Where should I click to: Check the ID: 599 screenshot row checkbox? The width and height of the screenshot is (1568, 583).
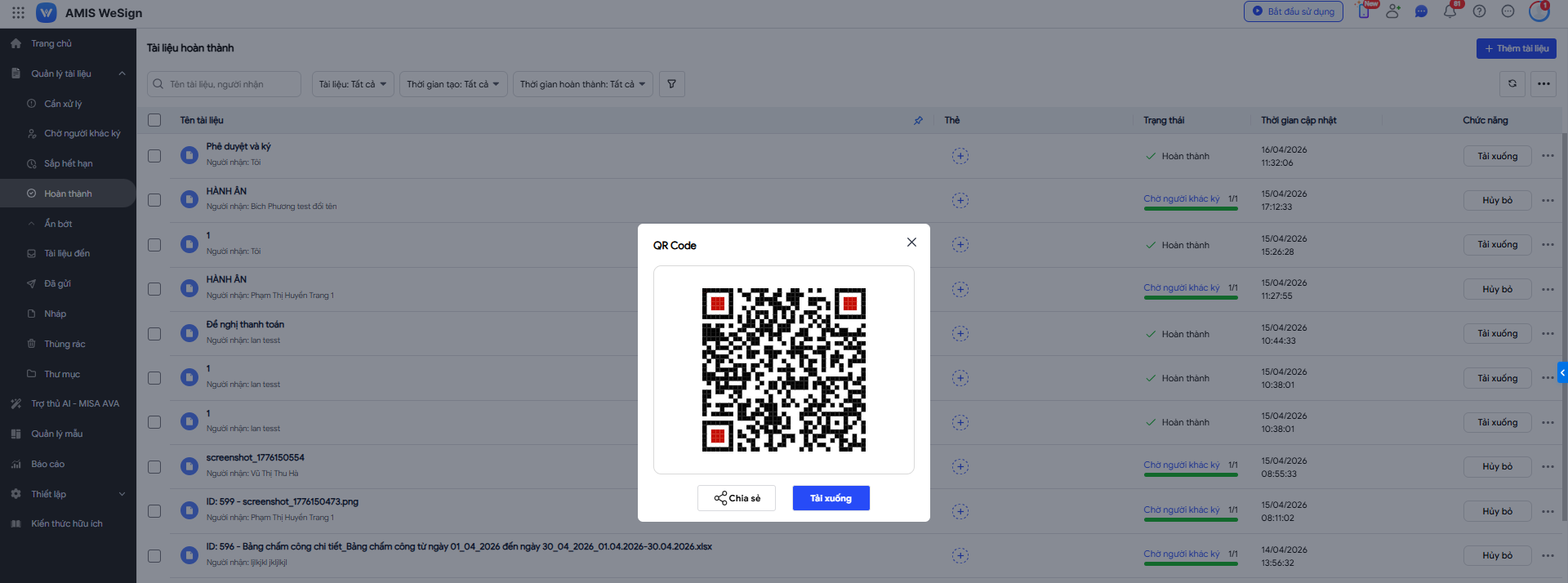[x=154, y=511]
